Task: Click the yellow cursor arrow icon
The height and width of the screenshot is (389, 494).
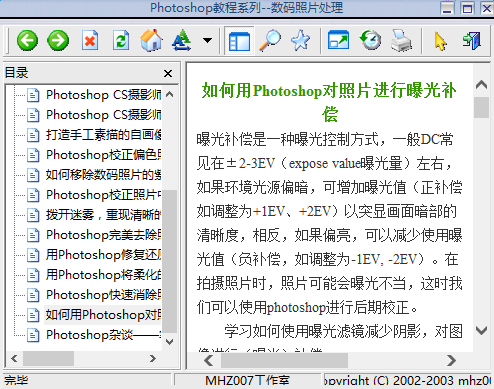Action: (x=440, y=41)
